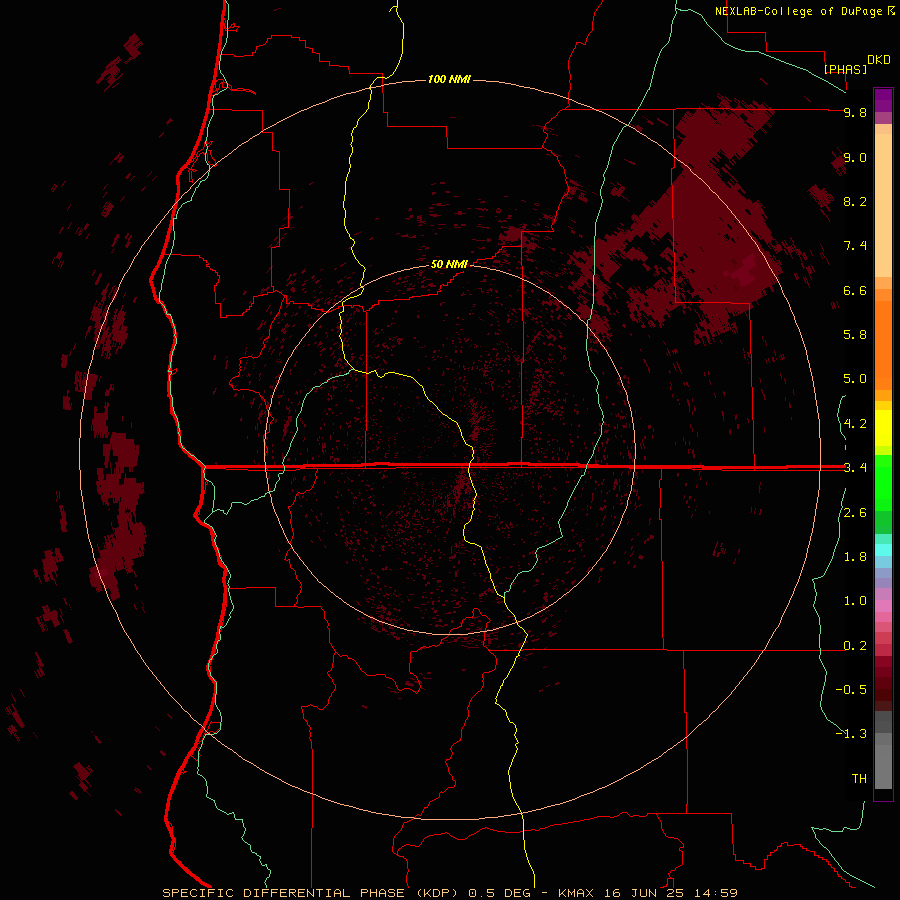Click the 1.8 scale value

tap(855, 557)
